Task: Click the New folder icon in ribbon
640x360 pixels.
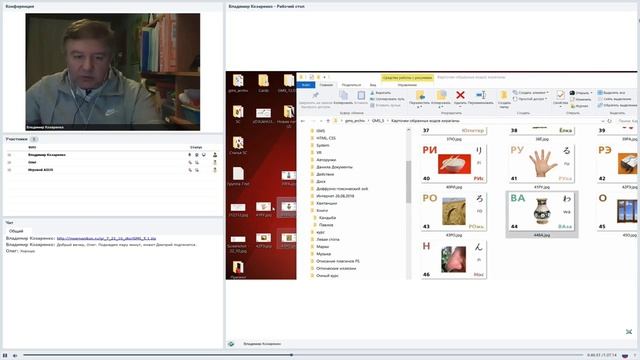Action: pyautogui.click(x=504, y=95)
